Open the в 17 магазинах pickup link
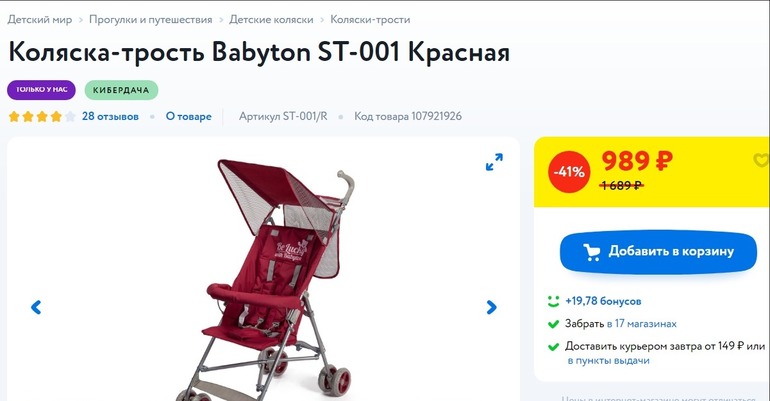 [x=641, y=323]
